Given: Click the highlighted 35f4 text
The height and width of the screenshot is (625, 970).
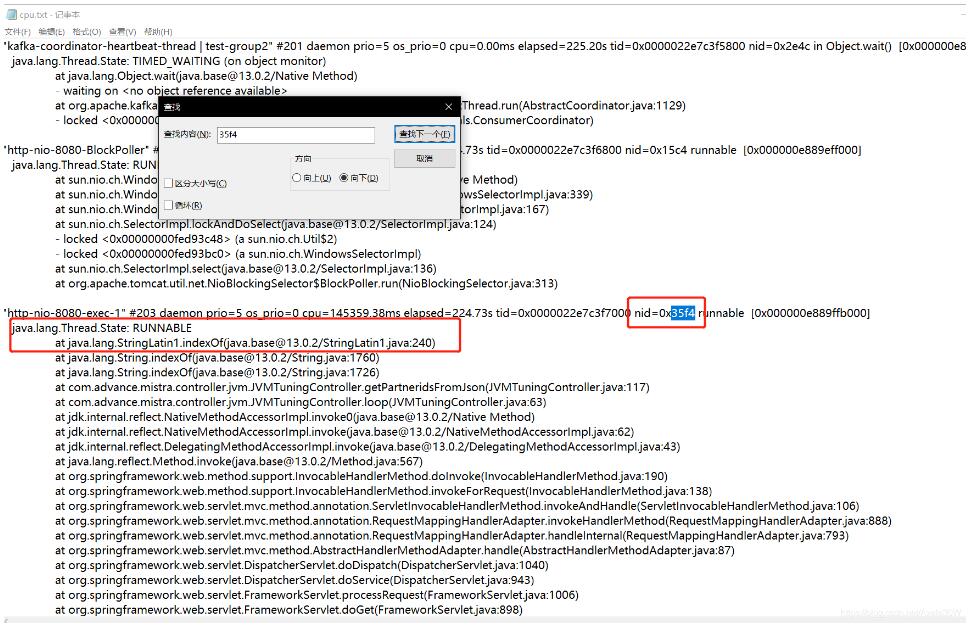Looking at the screenshot, I should (x=683, y=313).
